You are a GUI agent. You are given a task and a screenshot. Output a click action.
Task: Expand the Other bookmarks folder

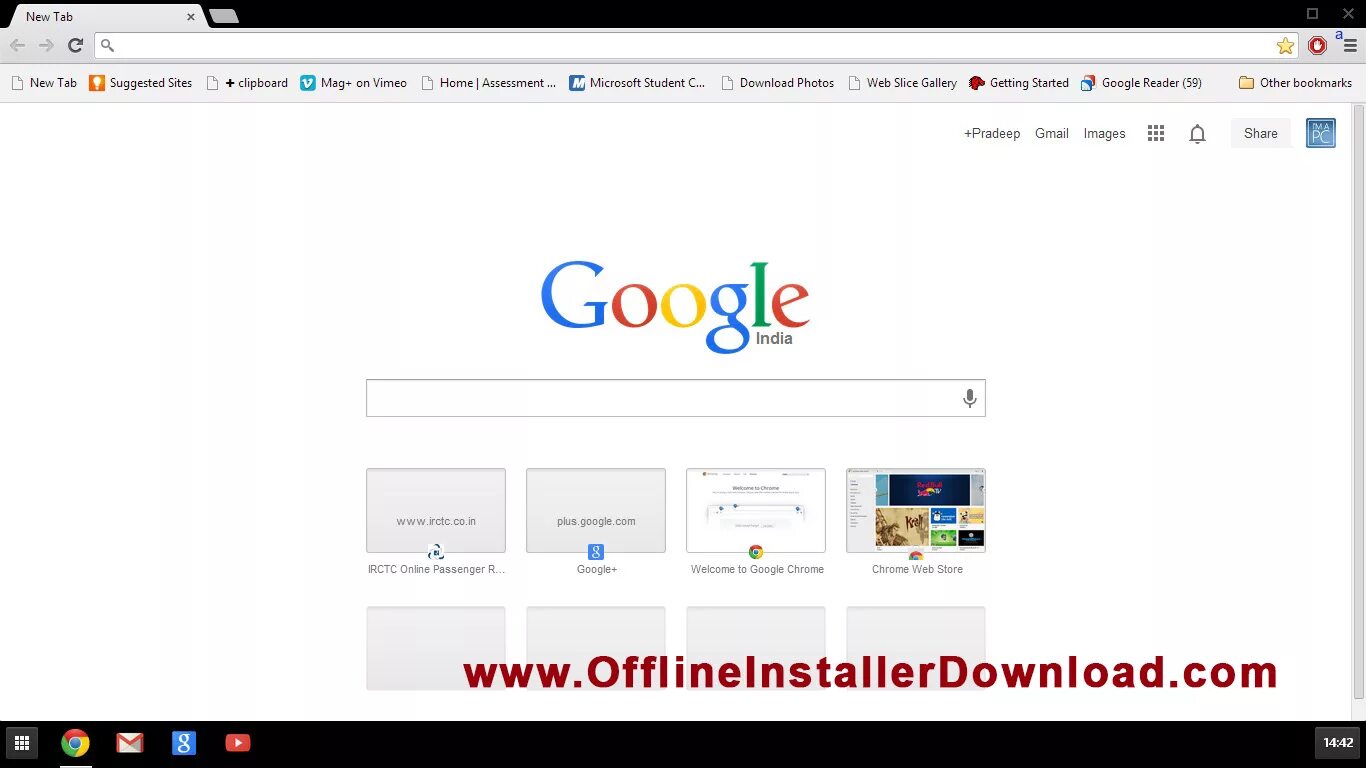(1295, 83)
